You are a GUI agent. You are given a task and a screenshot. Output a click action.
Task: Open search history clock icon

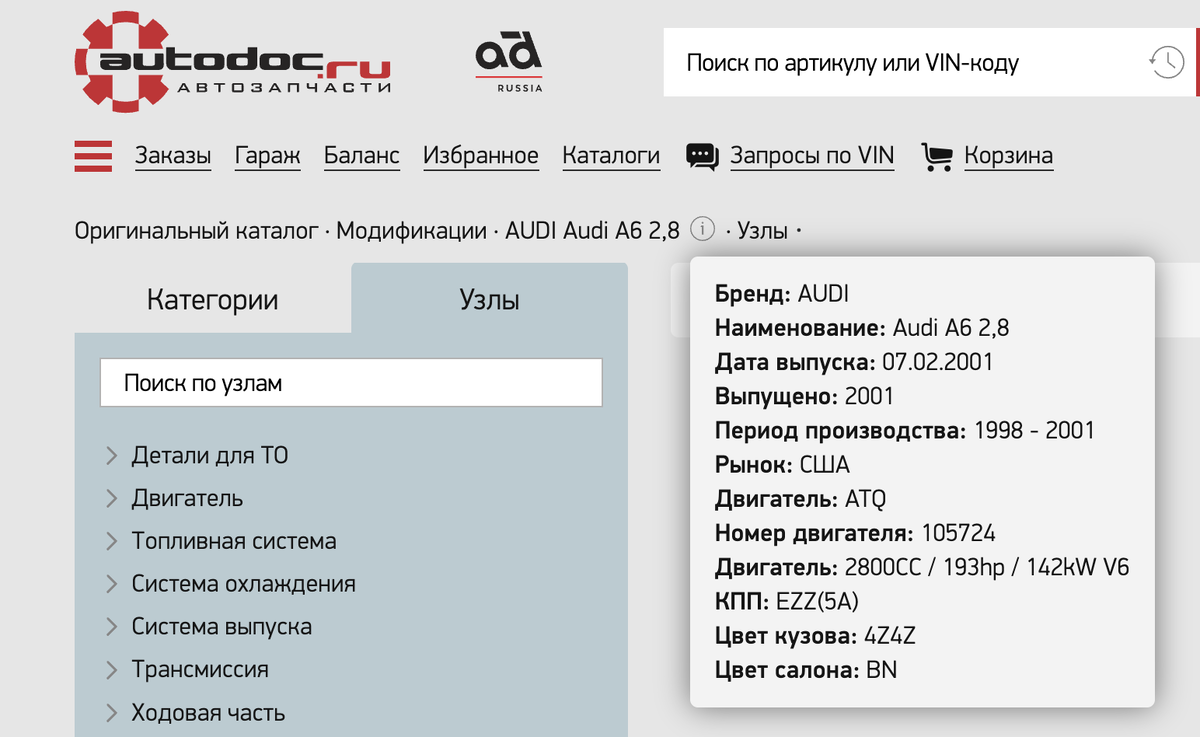(1165, 62)
